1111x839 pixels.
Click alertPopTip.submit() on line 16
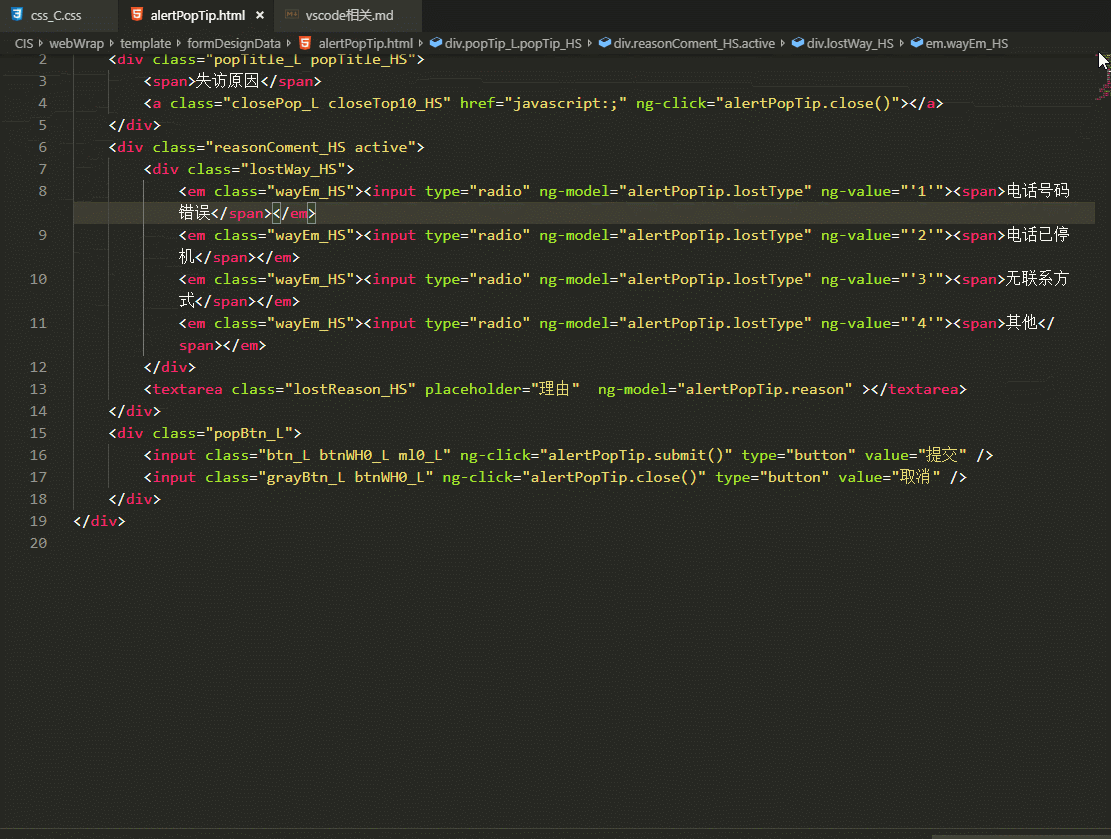pos(636,454)
